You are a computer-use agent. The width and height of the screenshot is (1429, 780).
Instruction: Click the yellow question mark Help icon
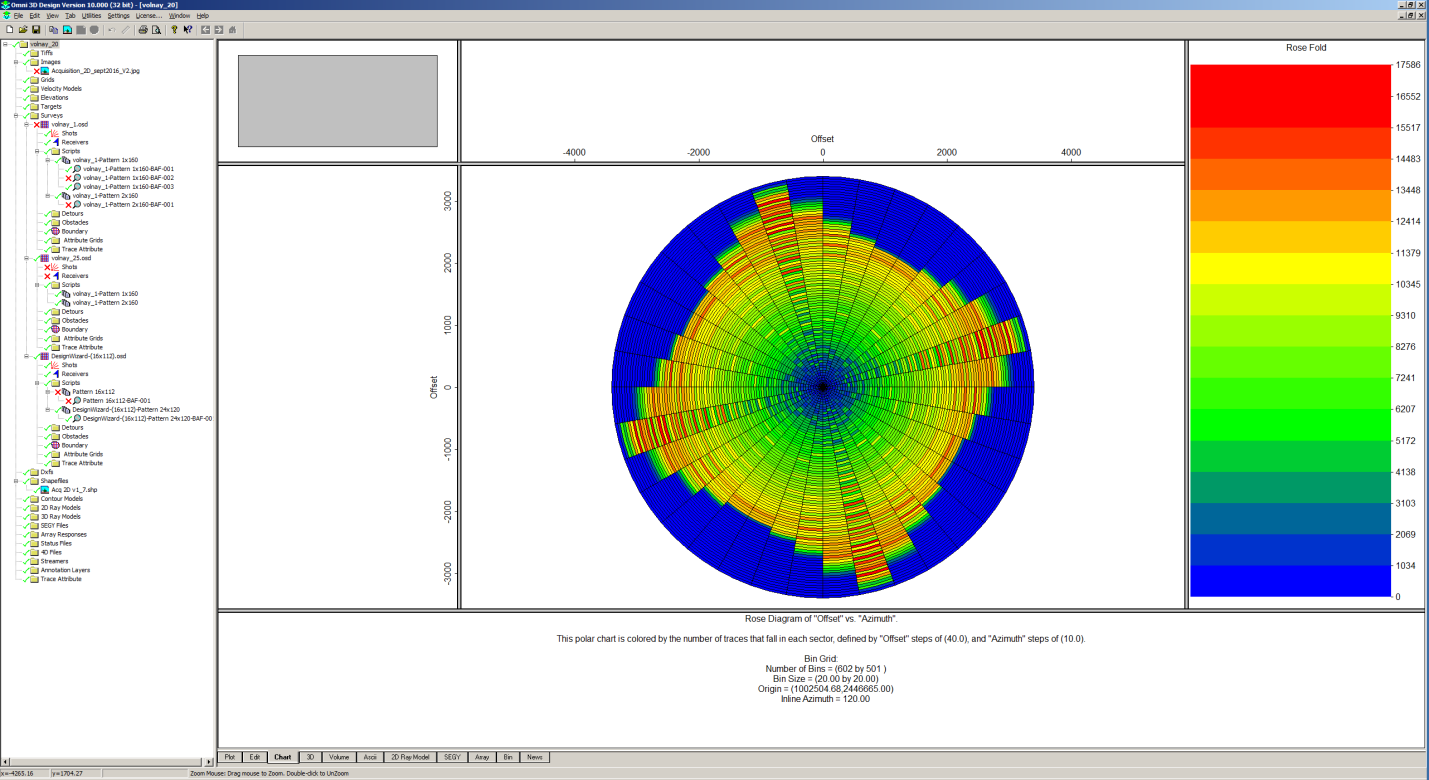pos(174,30)
